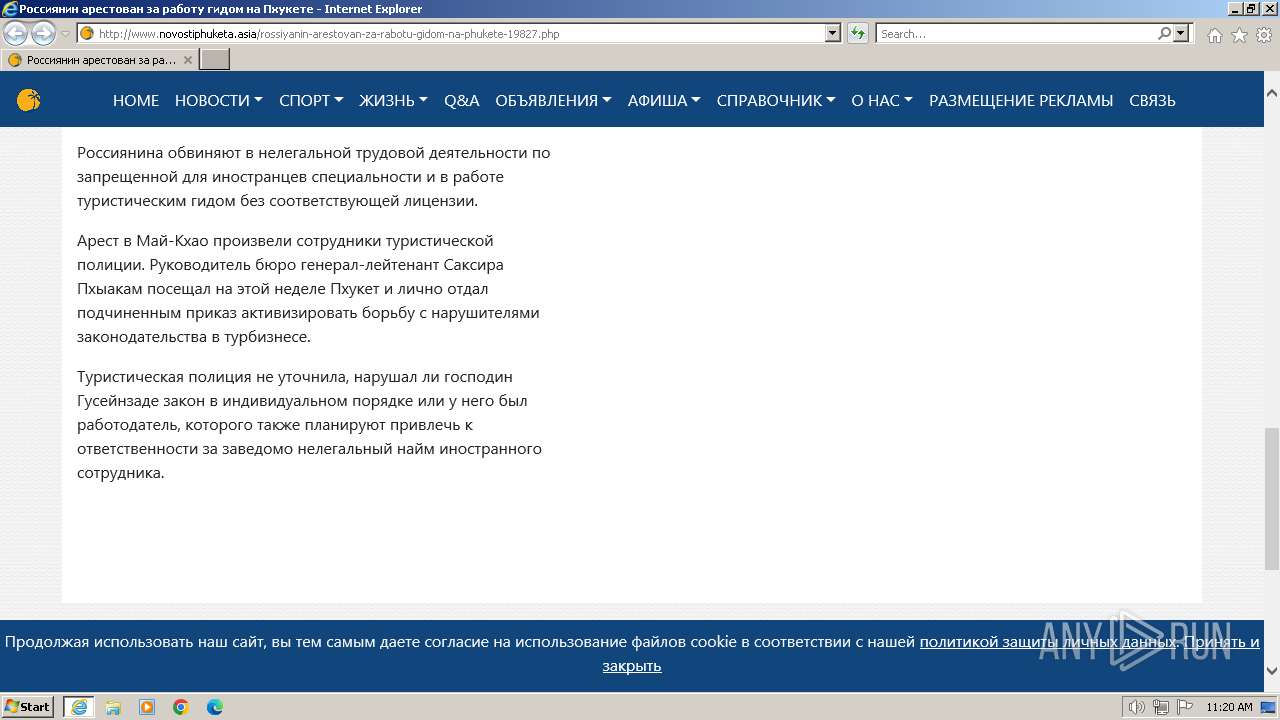Open the Q&A menu link
This screenshot has width=1280, height=720.
pos(462,100)
